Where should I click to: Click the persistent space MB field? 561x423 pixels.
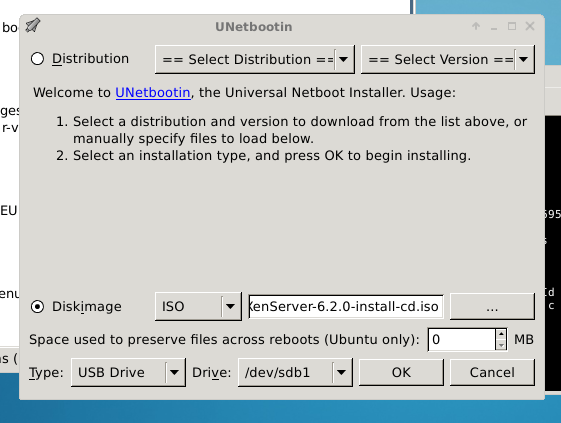pos(462,339)
